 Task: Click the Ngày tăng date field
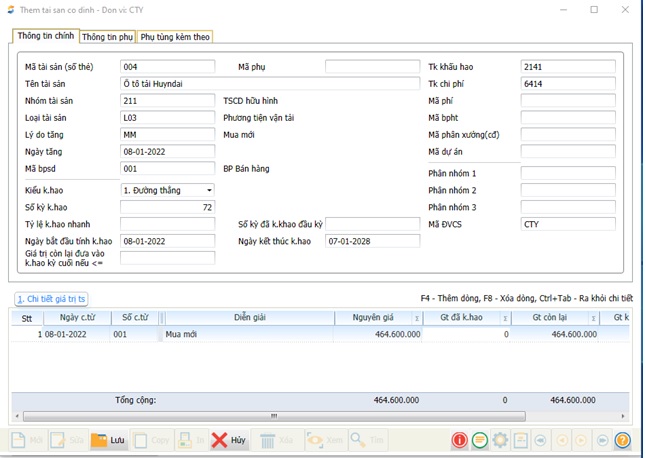[167, 151]
